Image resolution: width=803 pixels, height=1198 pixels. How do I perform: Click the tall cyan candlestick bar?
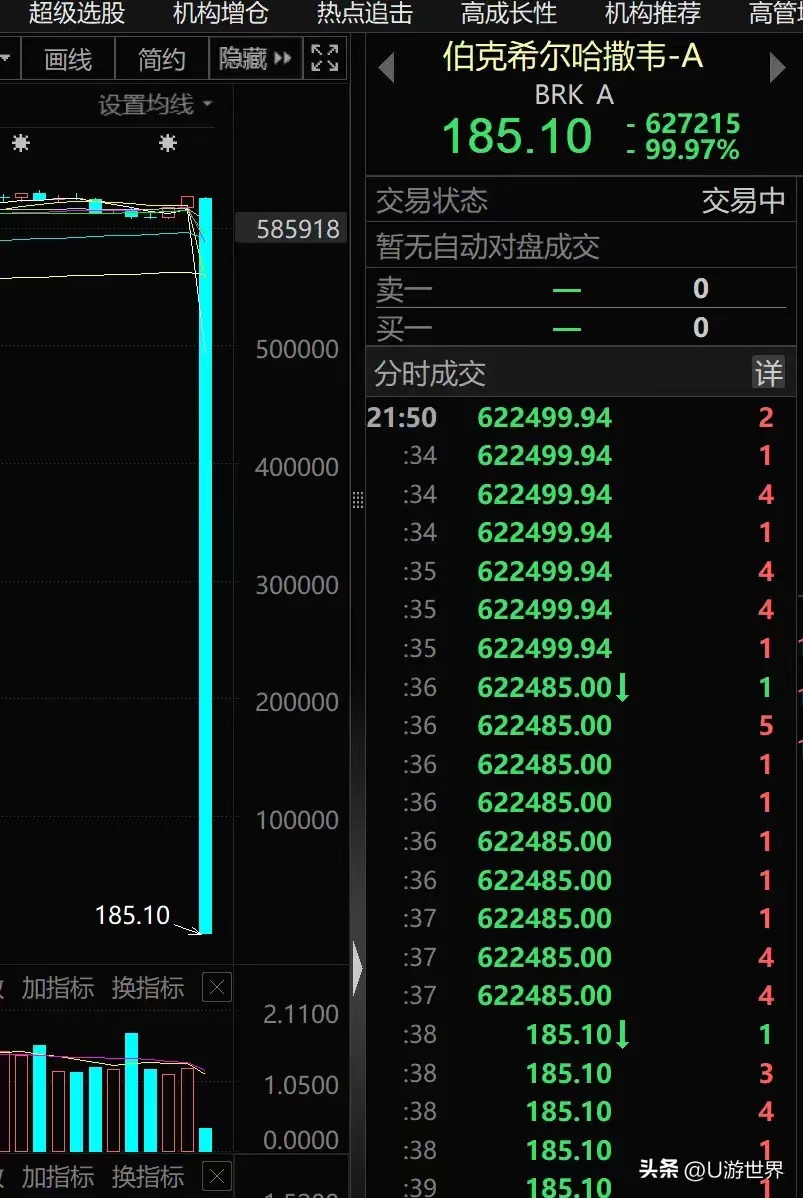[205, 565]
